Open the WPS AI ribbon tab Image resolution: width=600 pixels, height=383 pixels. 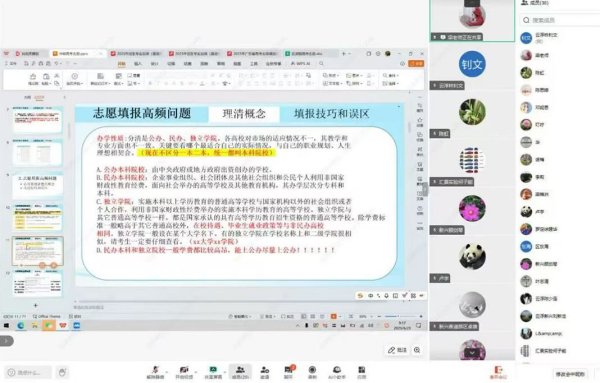tap(300, 64)
